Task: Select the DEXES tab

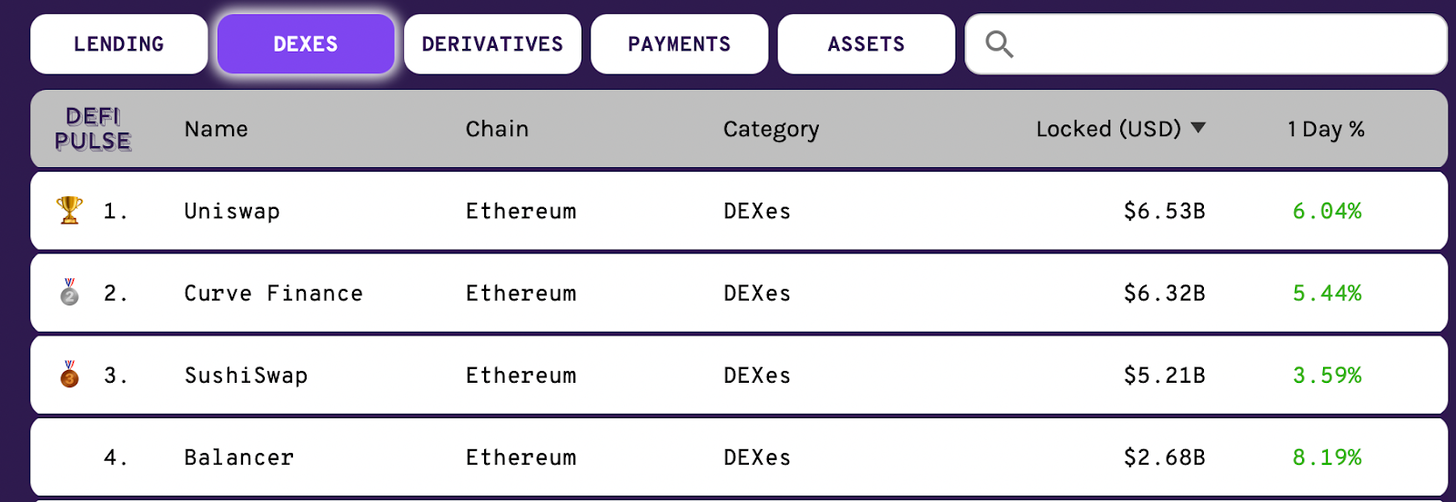Action: (x=306, y=44)
